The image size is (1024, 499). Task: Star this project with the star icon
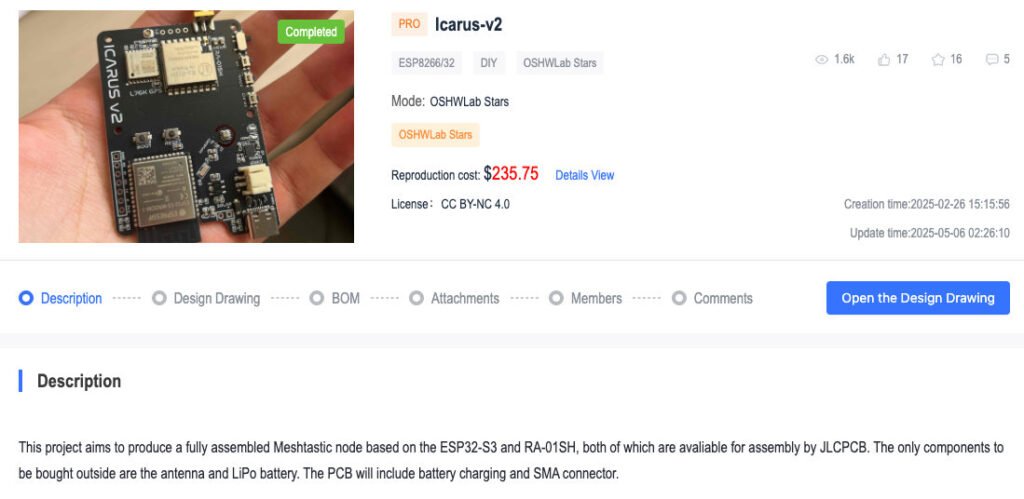[x=938, y=60]
